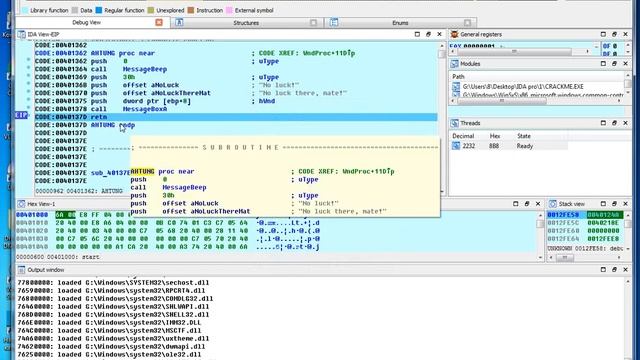Select the highlighted 6A byte in Hex View
This screenshot has height=360, width=640.
tap(60, 215)
